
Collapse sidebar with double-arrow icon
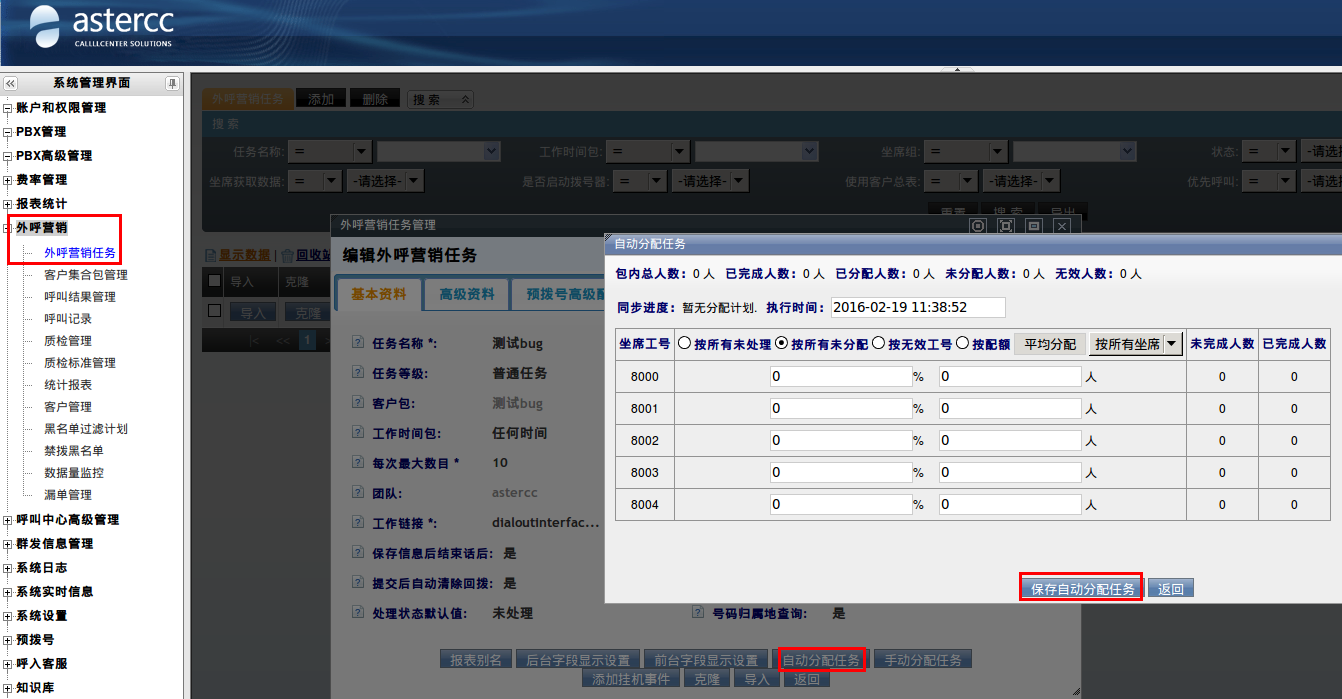10,83
